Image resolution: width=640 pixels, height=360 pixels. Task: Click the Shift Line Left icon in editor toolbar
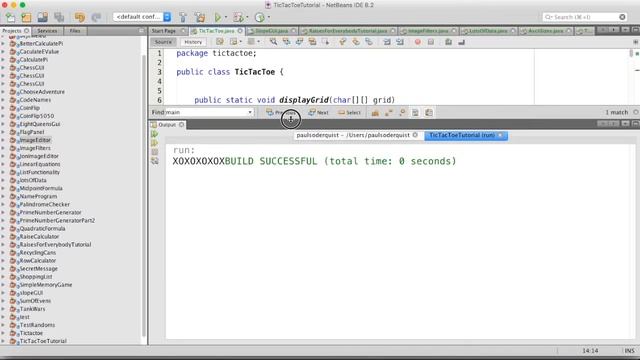[x=387, y=42]
